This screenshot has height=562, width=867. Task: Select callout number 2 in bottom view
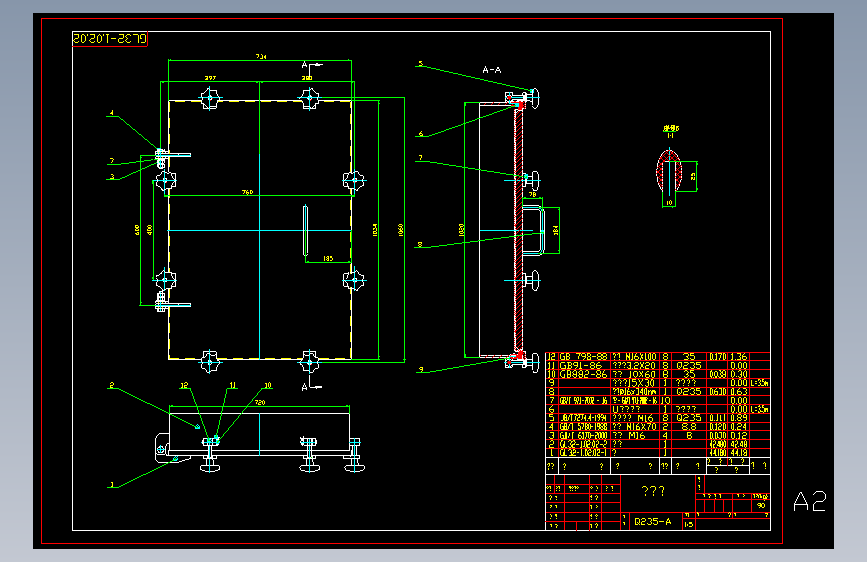click(x=112, y=385)
